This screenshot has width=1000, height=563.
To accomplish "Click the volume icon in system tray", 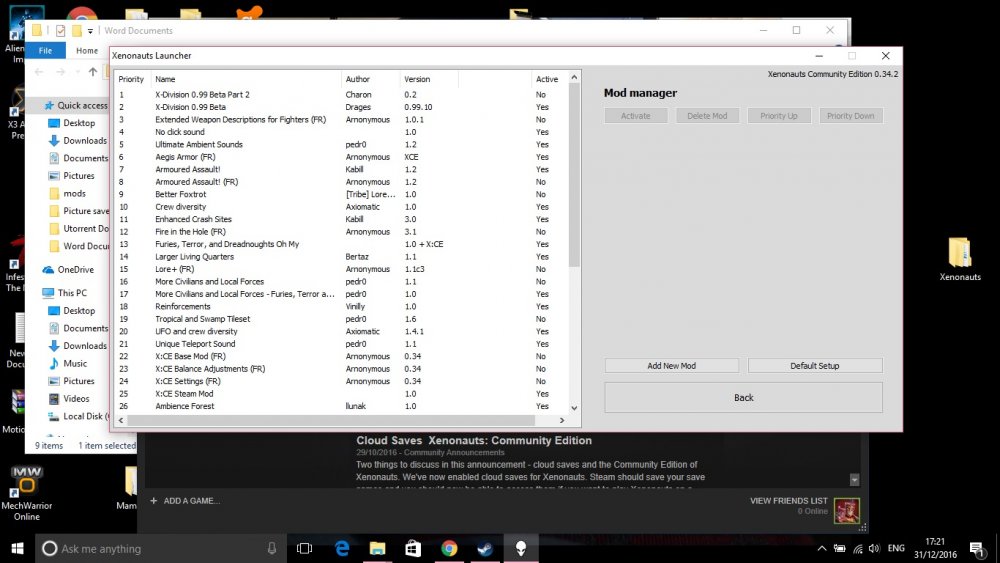I will tap(874, 548).
